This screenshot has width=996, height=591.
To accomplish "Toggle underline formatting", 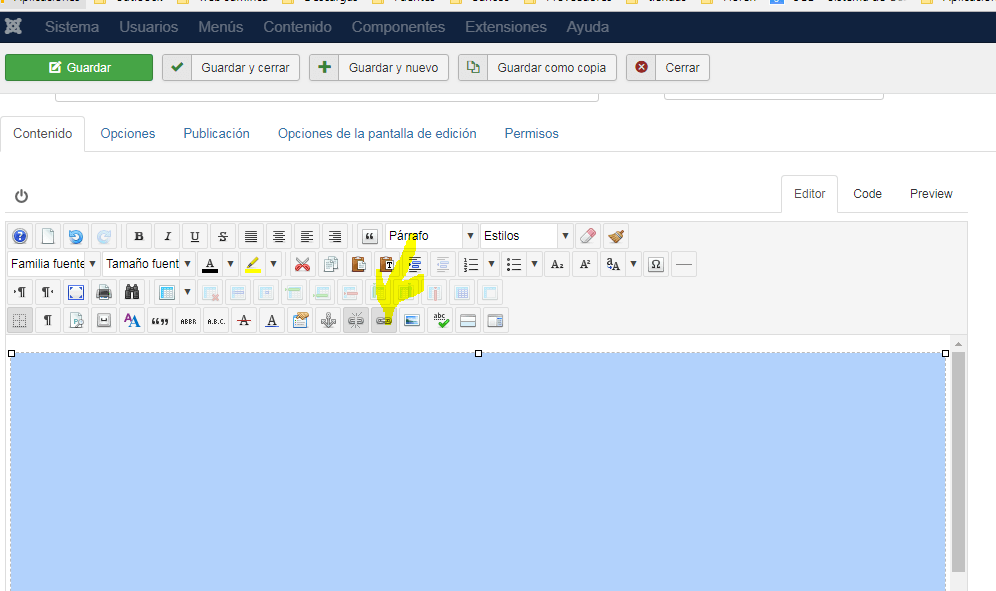I will (x=195, y=236).
